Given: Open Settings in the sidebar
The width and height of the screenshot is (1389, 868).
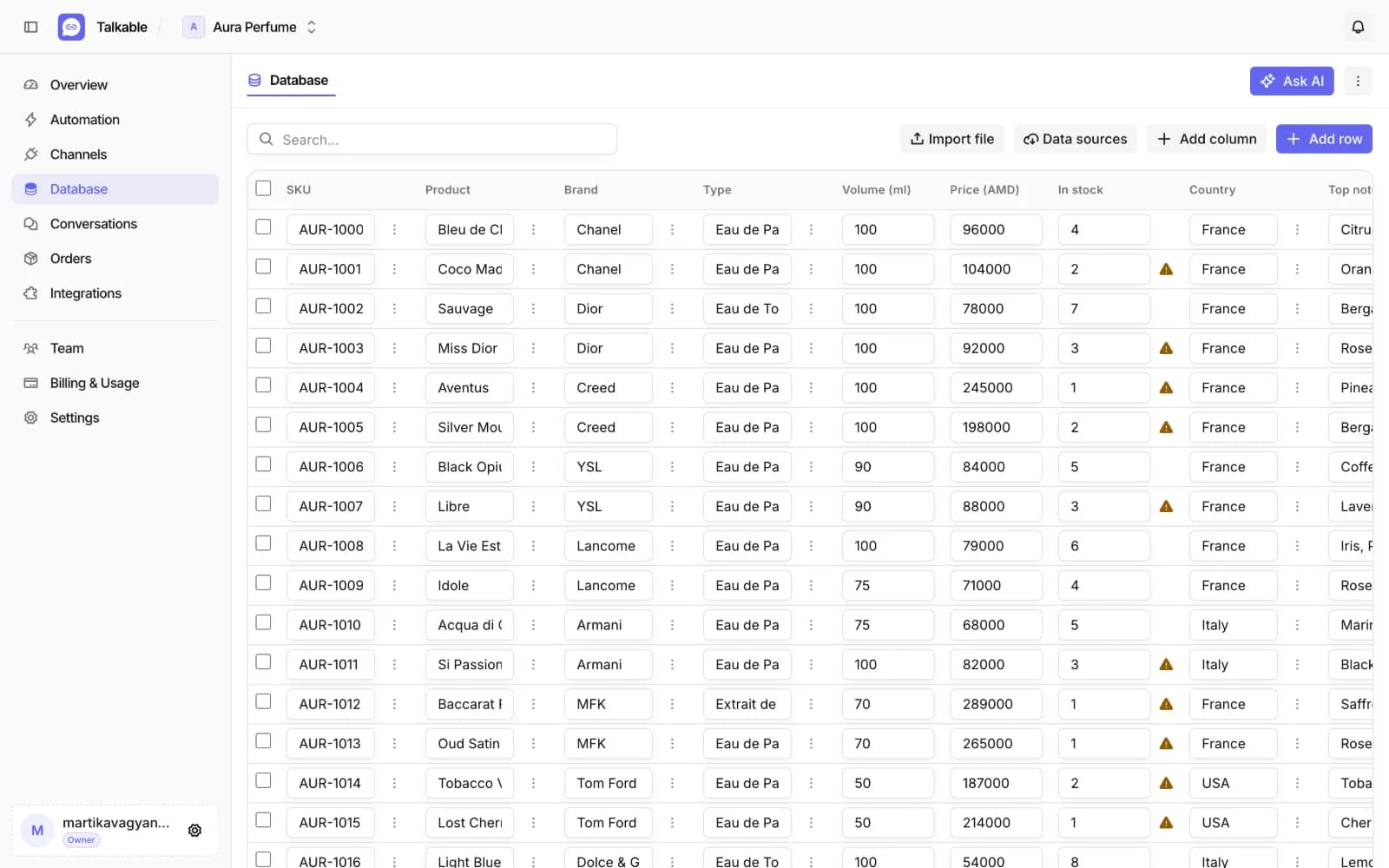Looking at the screenshot, I should 115,418.
